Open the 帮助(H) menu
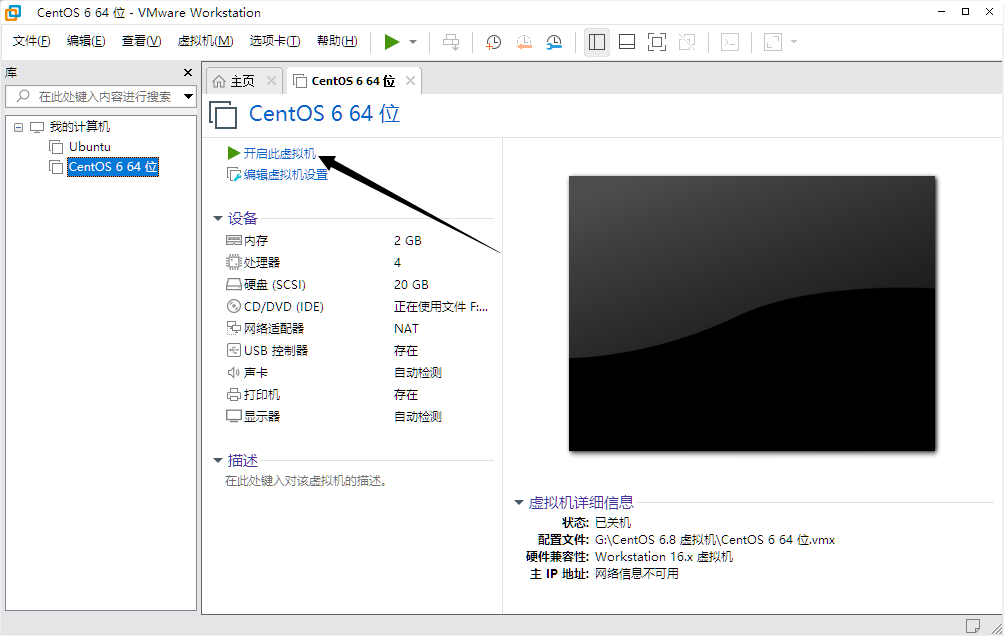The height and width of the screenshot is (636, 1004). [x=337, y=41]
